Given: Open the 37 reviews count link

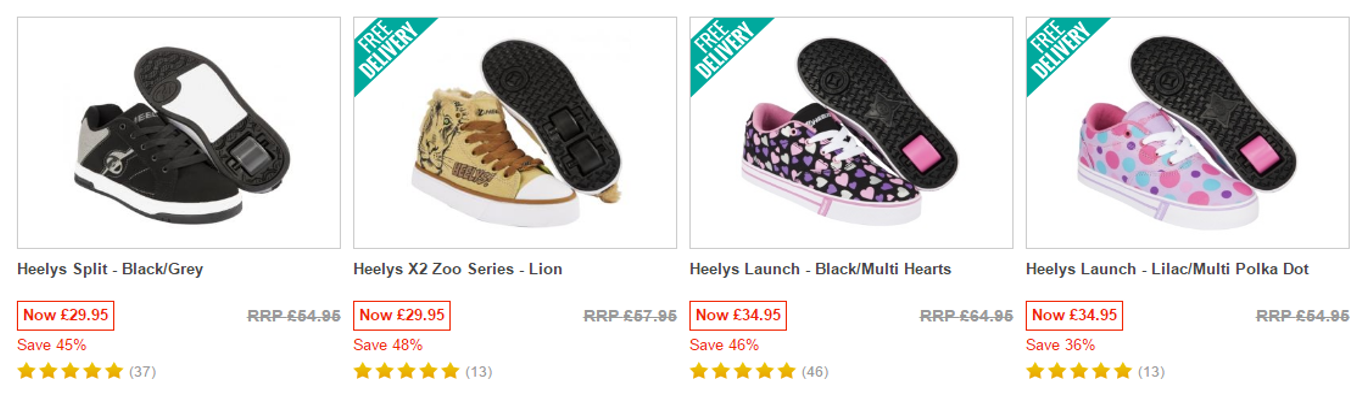Looking at the screenshot, I should coord(143,372).
